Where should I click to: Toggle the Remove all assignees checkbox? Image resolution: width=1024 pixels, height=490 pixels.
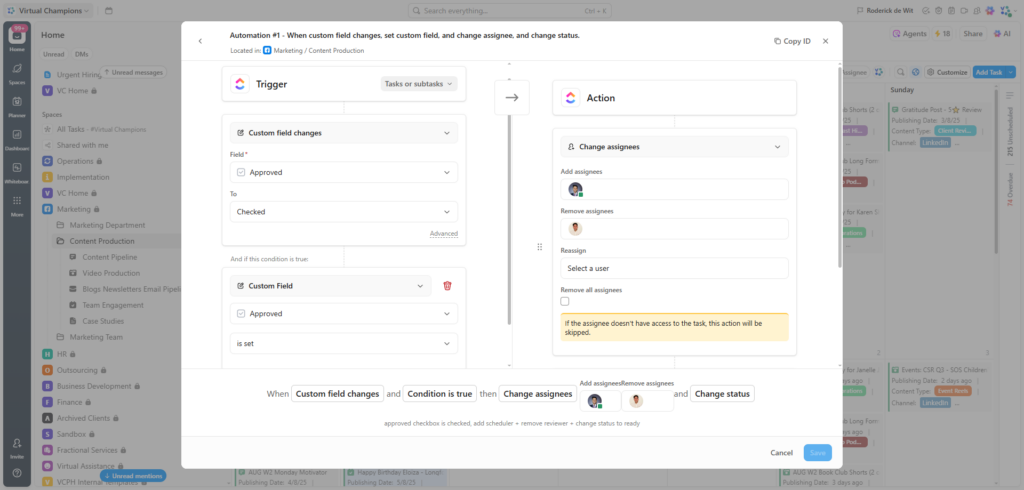pyautogui.click(x=565, y=301)
